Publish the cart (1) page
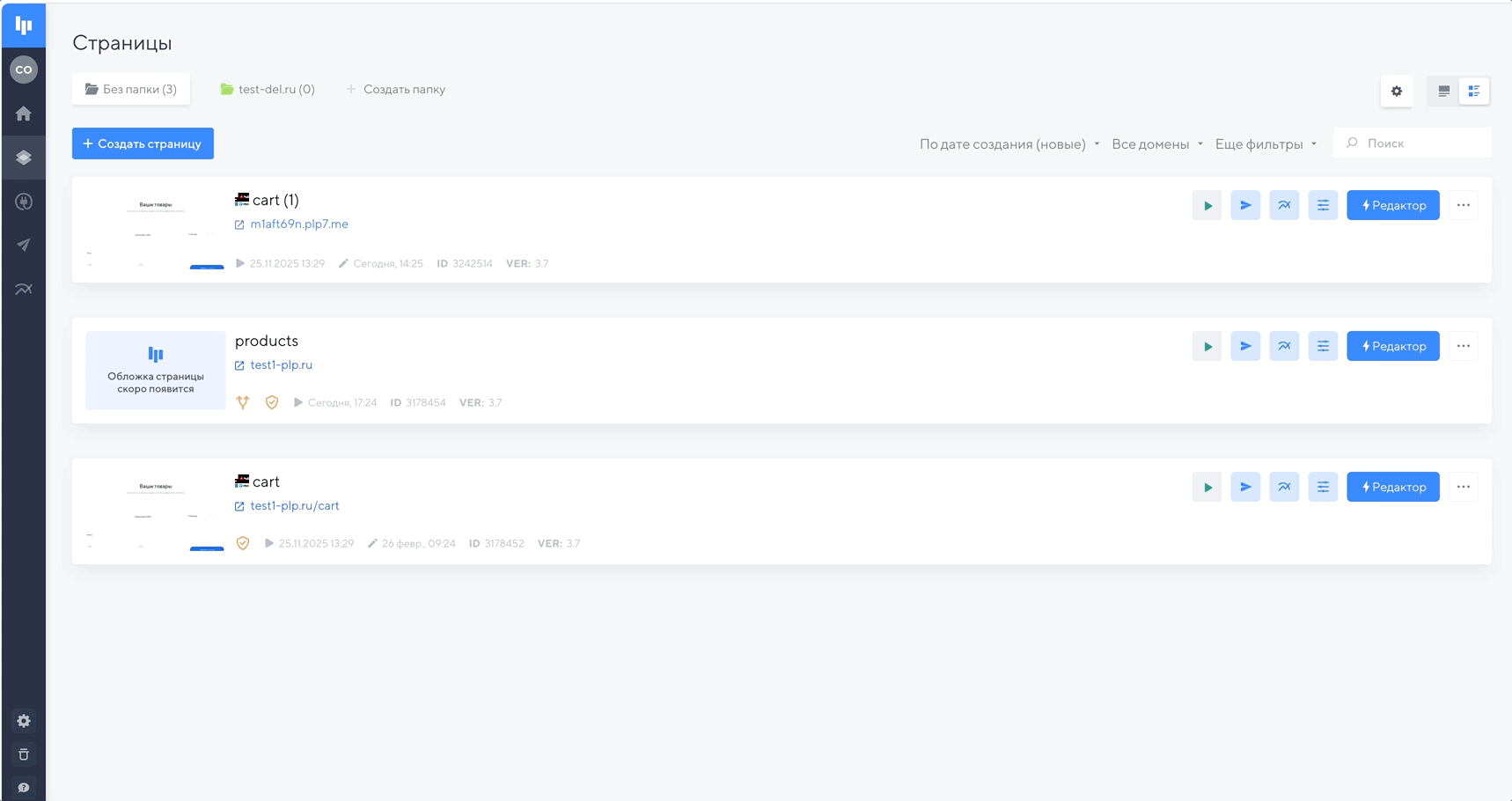This screenshot has width=1512, height=801. (x=1245, y=205)
